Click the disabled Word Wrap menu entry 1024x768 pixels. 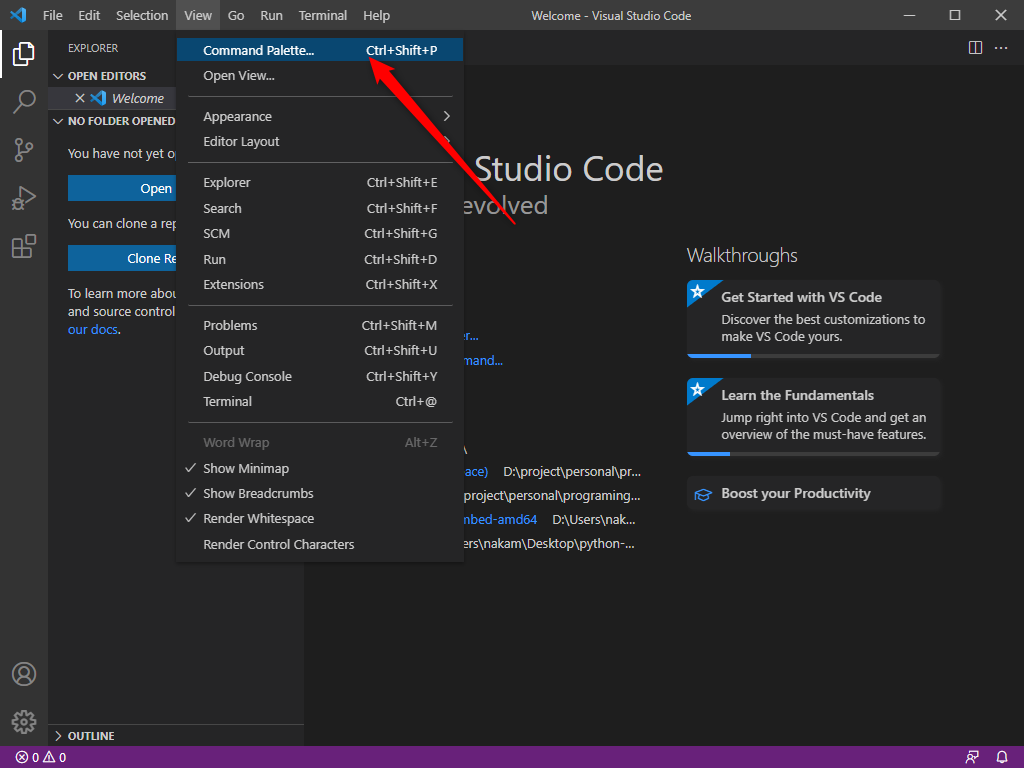click(x=320, y=443)
